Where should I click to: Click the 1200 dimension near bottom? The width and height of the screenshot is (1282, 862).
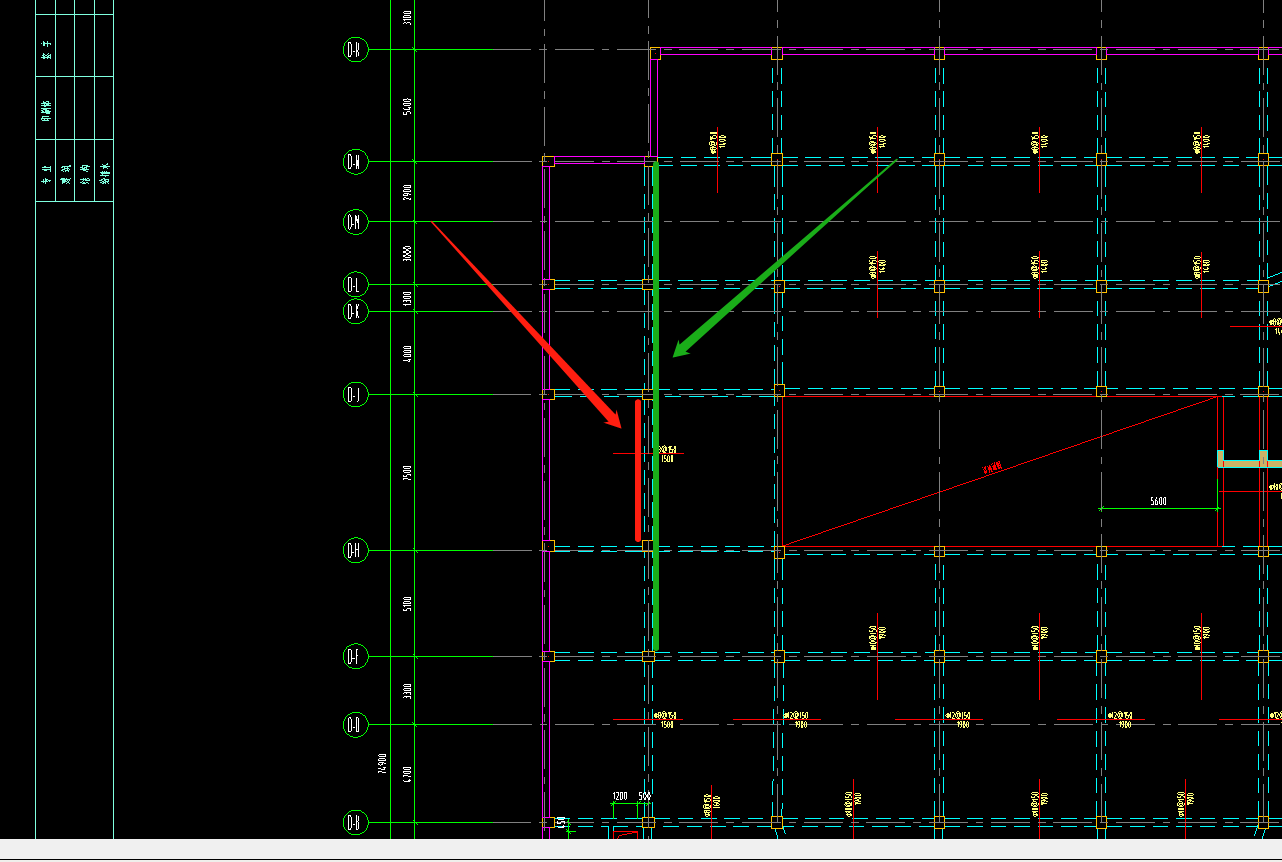(620, 797)
